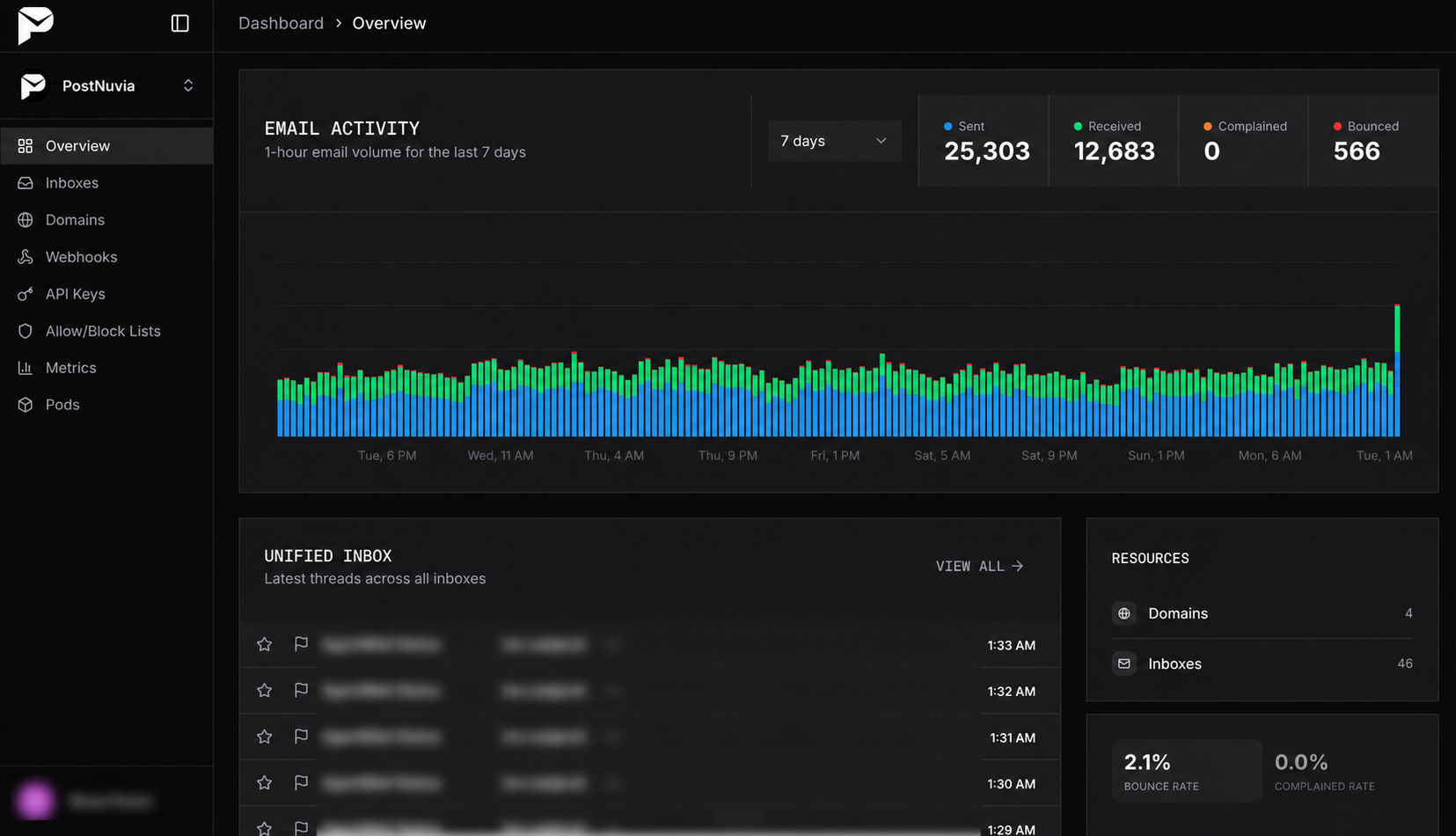The width and height of the screenshot is (1456, 836).
Task: Expand the 7 days range dropdown
Action: click(x=834, y=141)
